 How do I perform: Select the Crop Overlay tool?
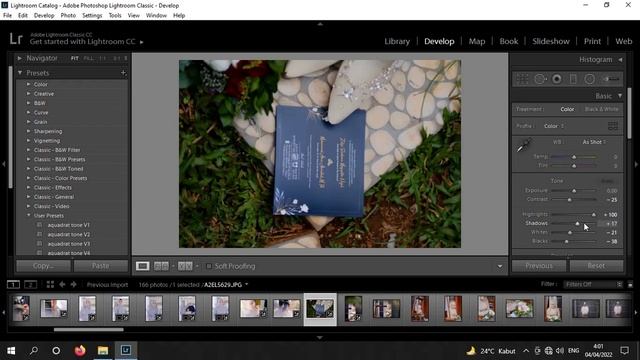(x=522, y=79)
